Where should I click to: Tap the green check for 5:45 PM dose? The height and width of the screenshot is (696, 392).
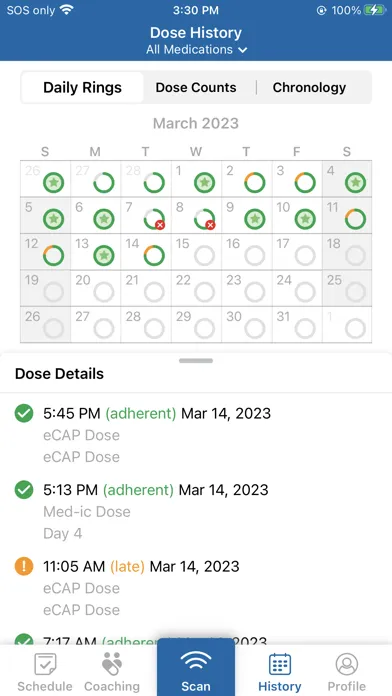(x=24, y=413)
